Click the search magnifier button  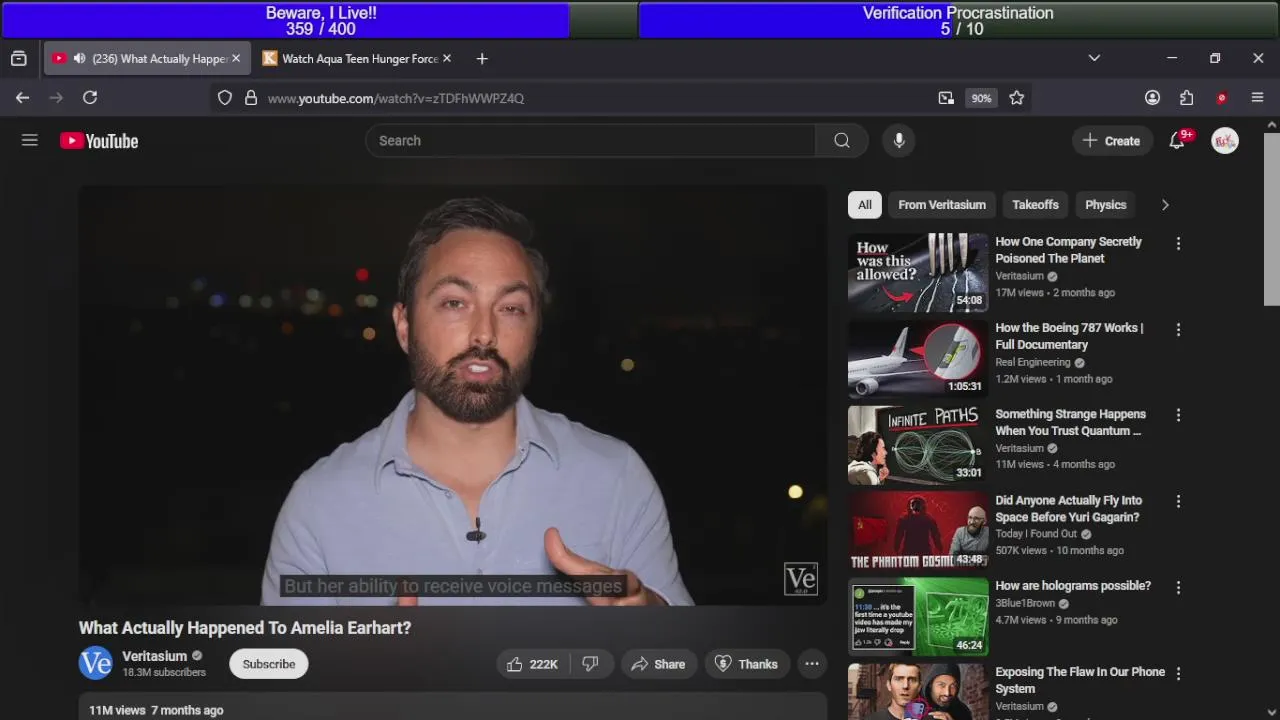(842, 141)
